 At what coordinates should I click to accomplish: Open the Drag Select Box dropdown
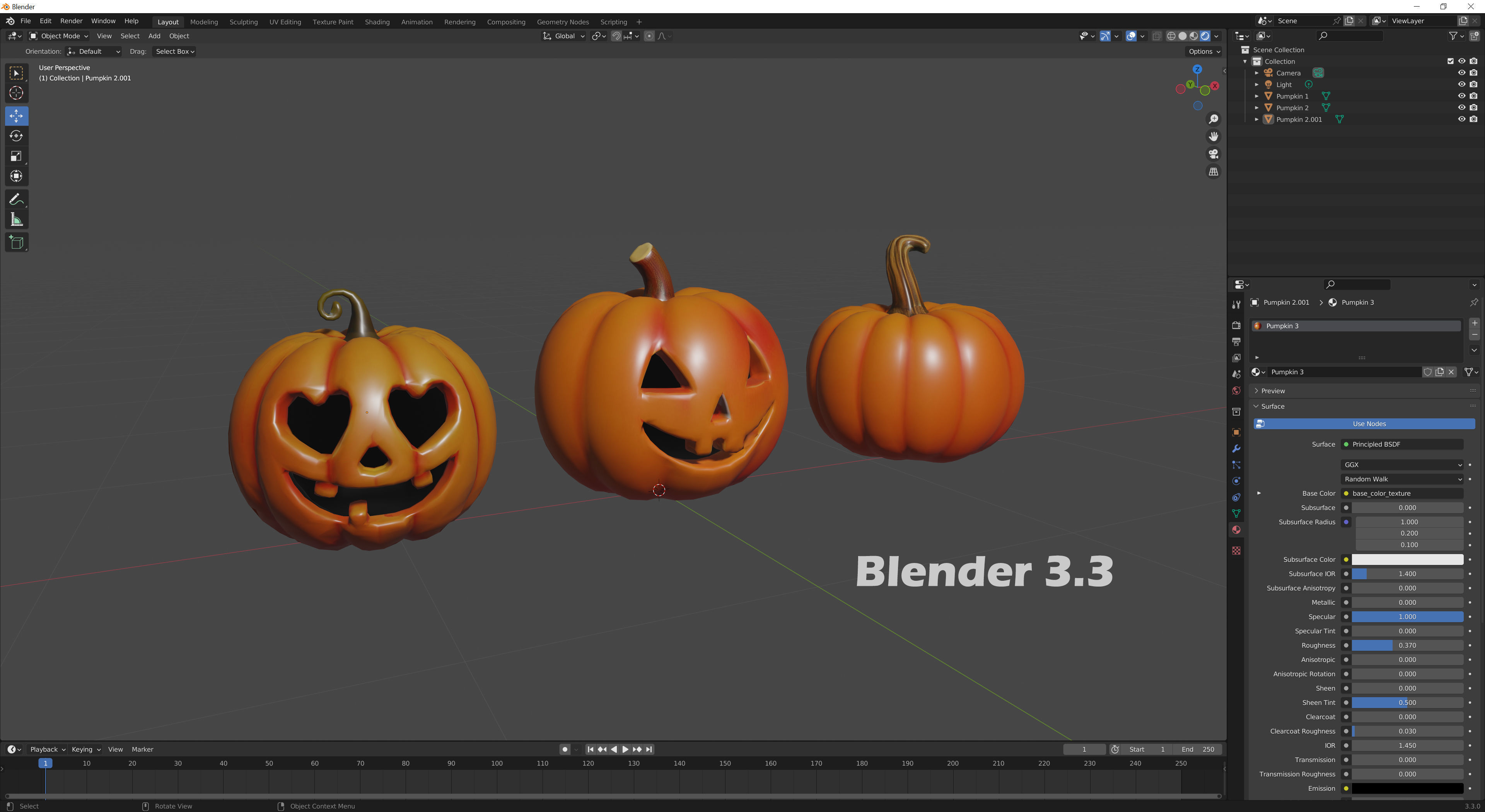coord(175,51)
